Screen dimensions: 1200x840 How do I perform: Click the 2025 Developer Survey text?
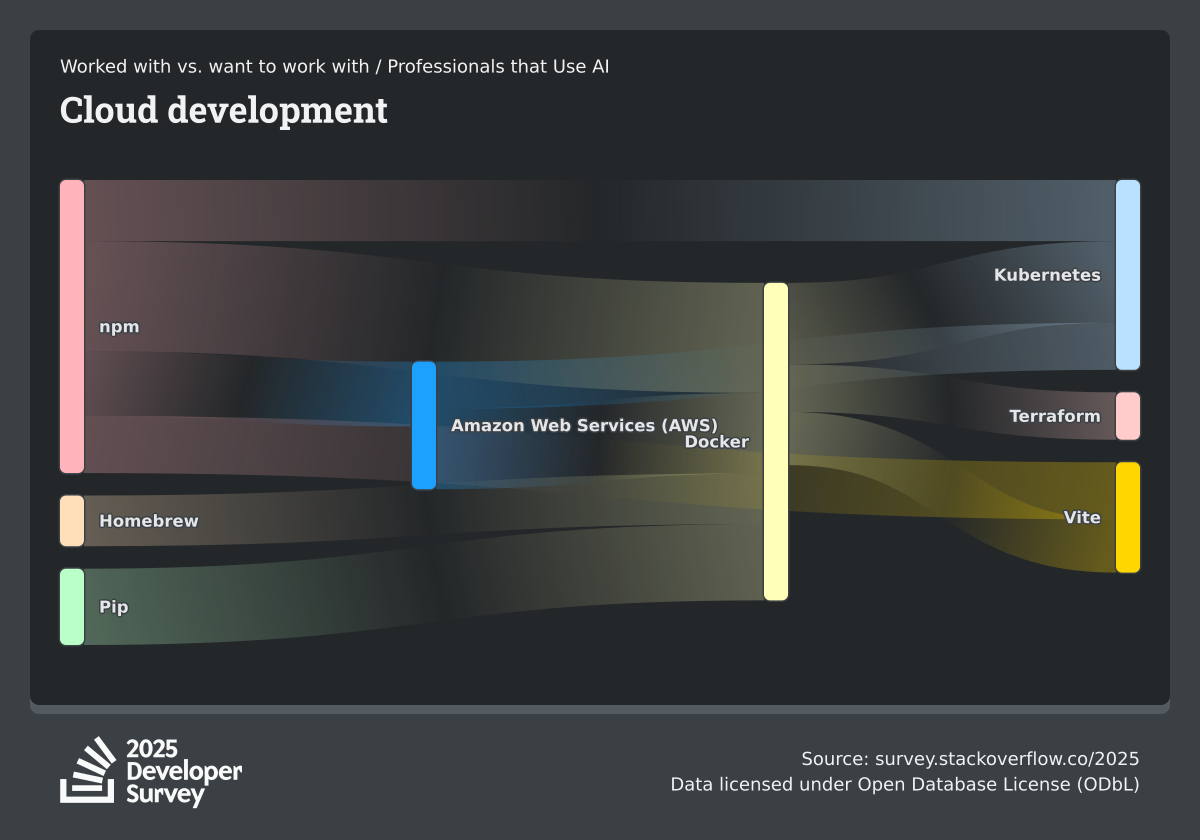pos(184,771)
